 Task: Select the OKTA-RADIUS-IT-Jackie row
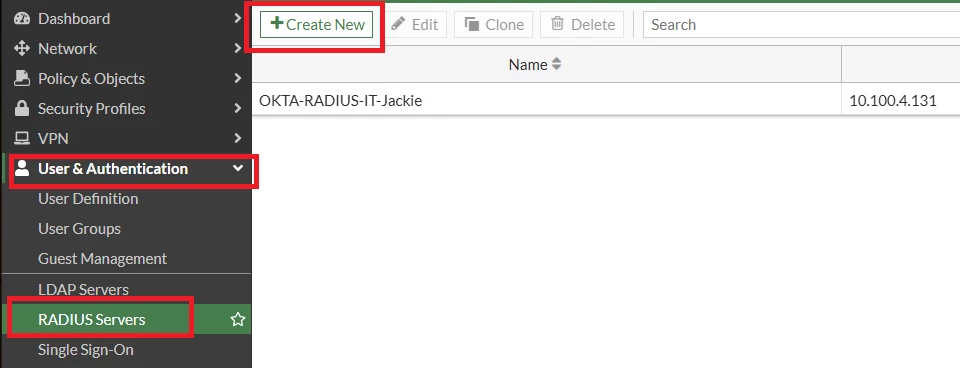[x=606, y=100]
